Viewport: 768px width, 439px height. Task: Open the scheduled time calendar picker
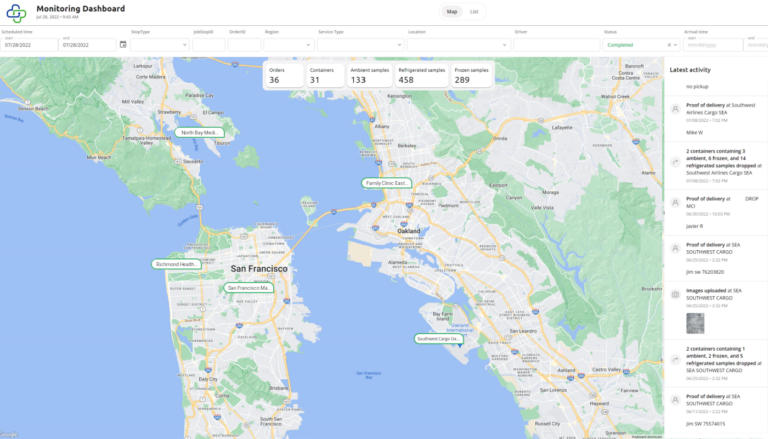(123, 44)
